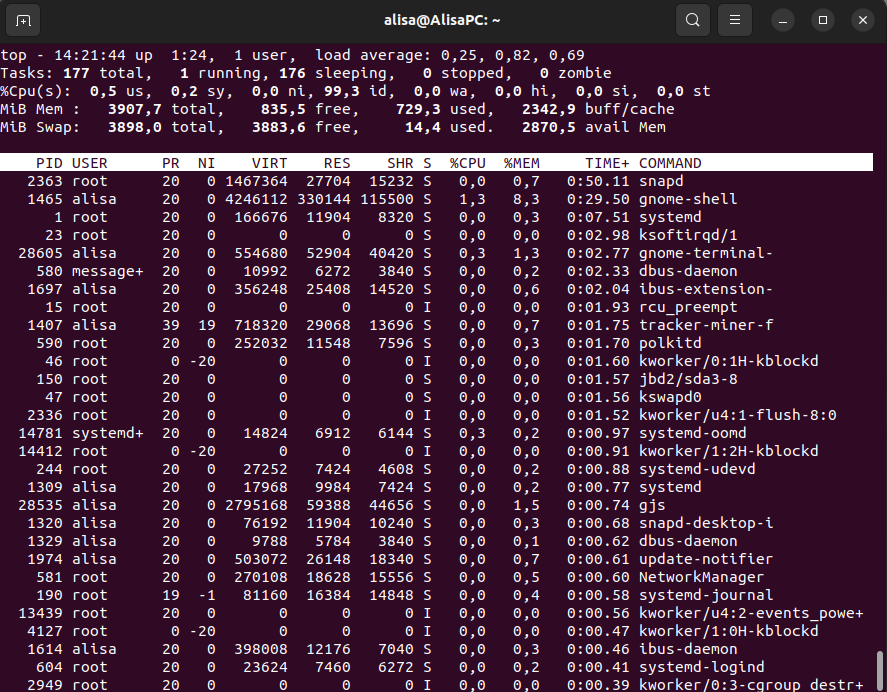The height and width of the screenshot is (692, 887).
Task: Select the snapd process name
Action: (x=661, y=181)
